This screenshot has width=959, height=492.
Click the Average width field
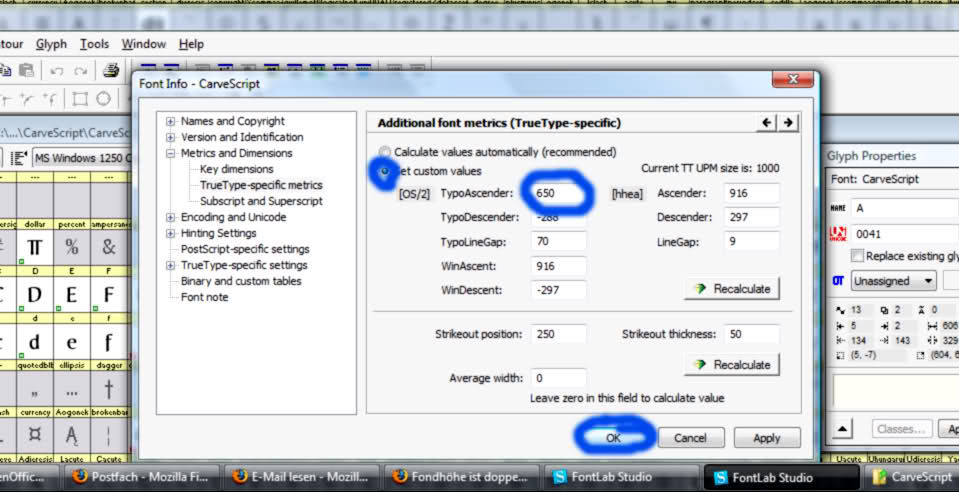tap(559, 378)
